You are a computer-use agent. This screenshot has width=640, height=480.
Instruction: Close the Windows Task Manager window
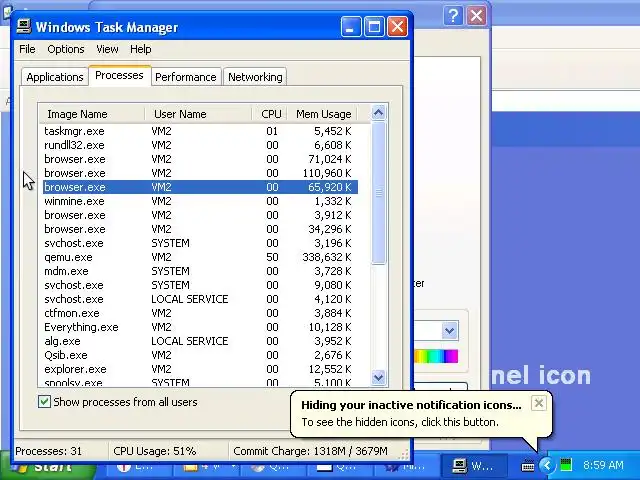tap(397, 27)
